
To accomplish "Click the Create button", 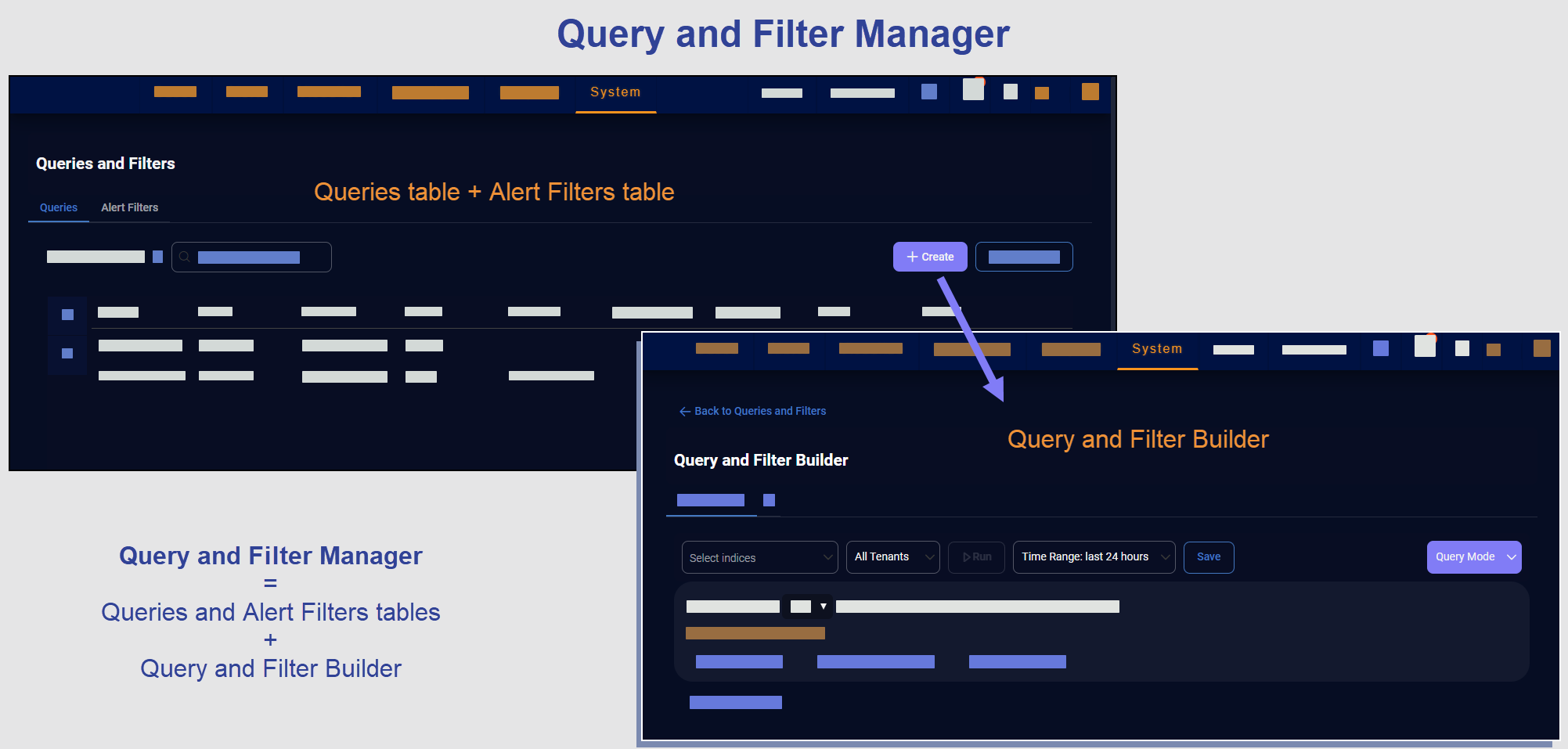I will pyautogui.click(x=930, y=257).
